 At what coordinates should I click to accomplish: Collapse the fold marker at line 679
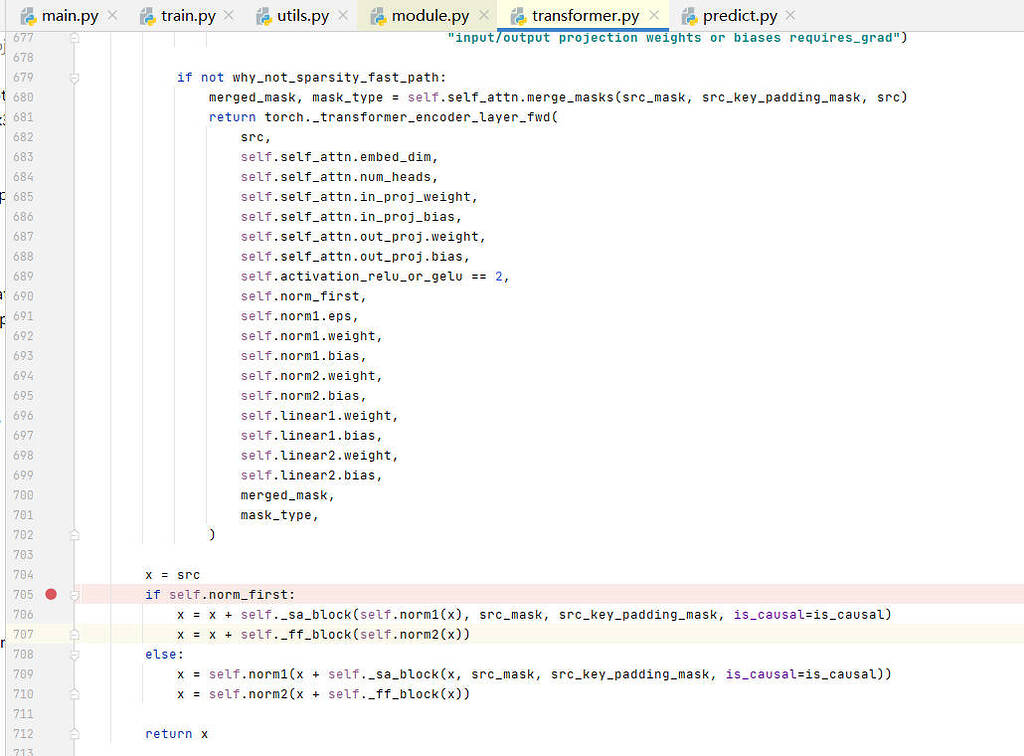[75, 77]
